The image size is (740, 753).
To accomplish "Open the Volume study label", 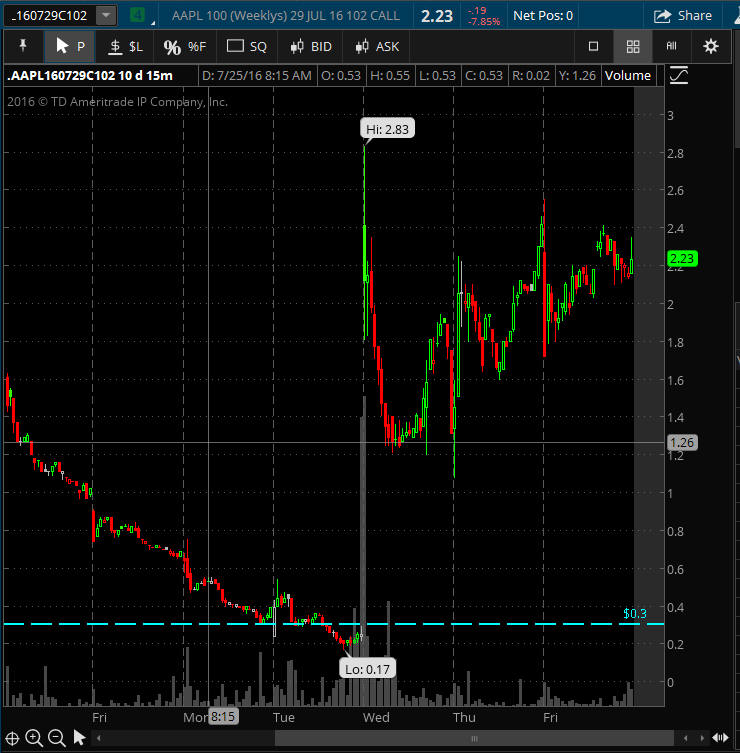I will click(x=628, y=75).
